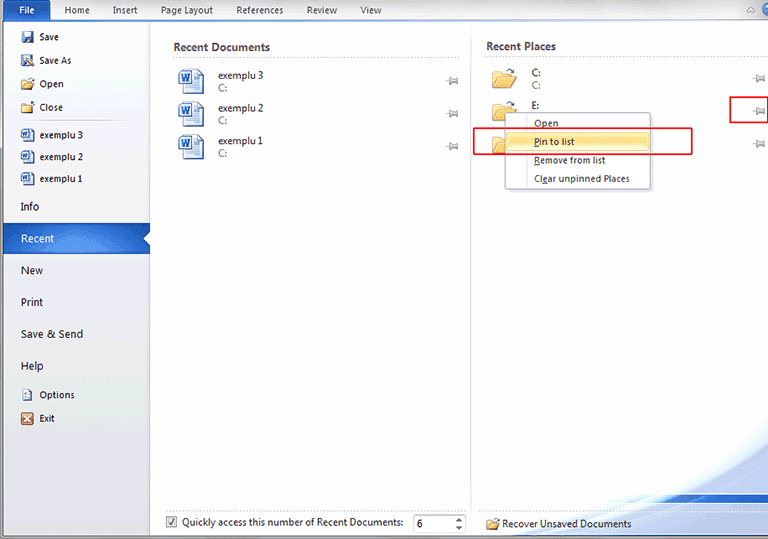This screenshot has width=768, height=539.
Task: Switch to the Page Layout ribbon tab
Action: click(186, 10)
